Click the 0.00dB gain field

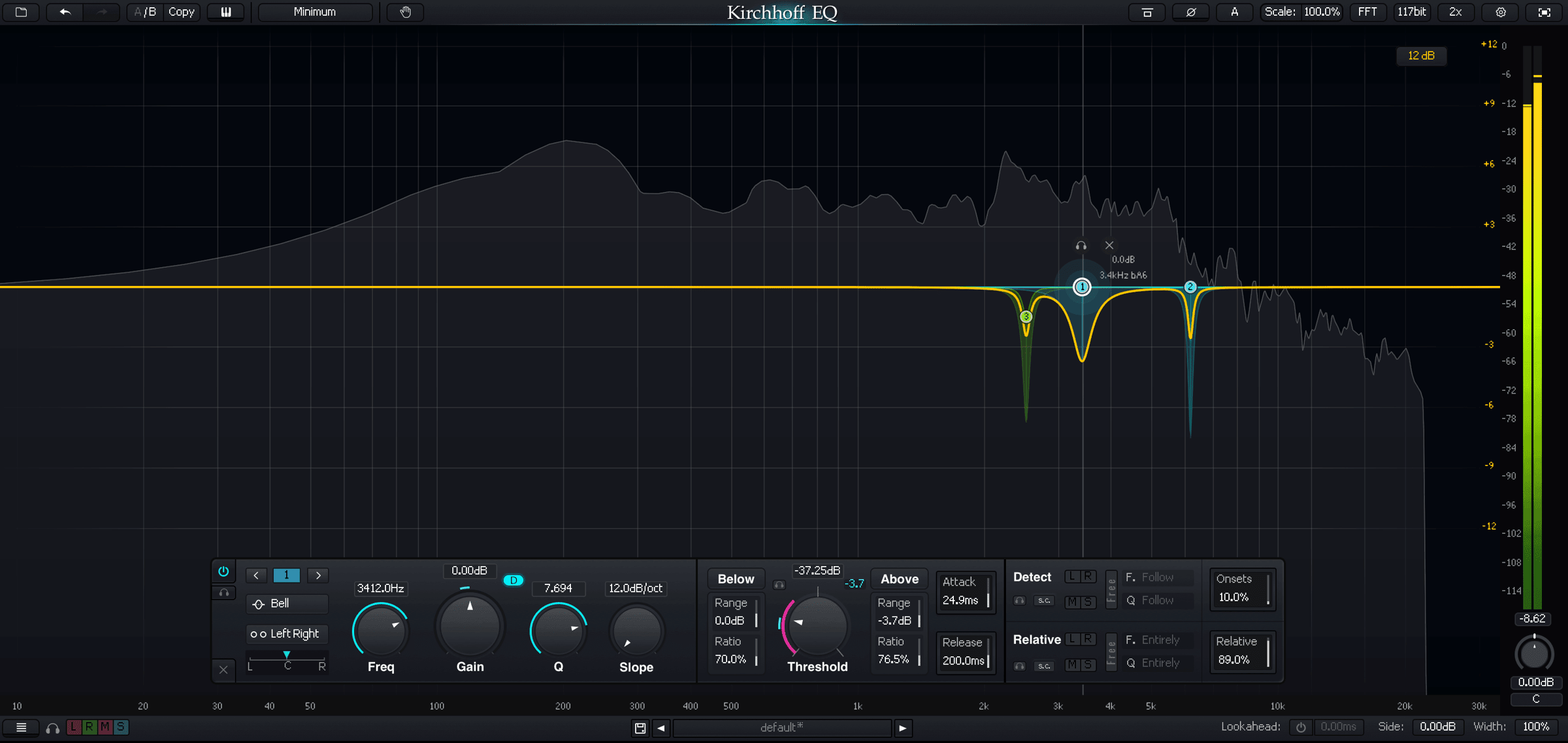coord(469,571)
